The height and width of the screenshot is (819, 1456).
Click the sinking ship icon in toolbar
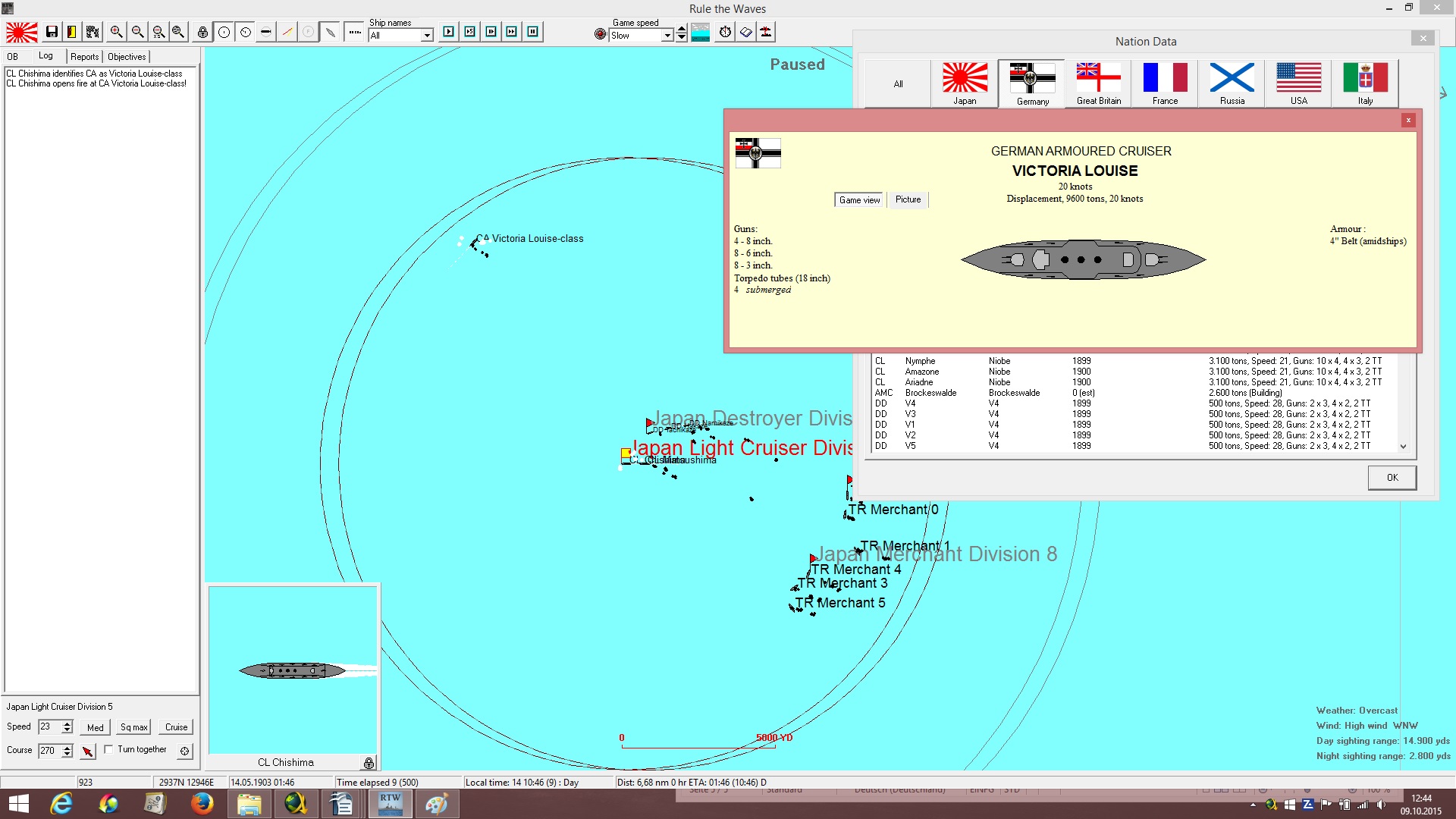click(766, 32)
